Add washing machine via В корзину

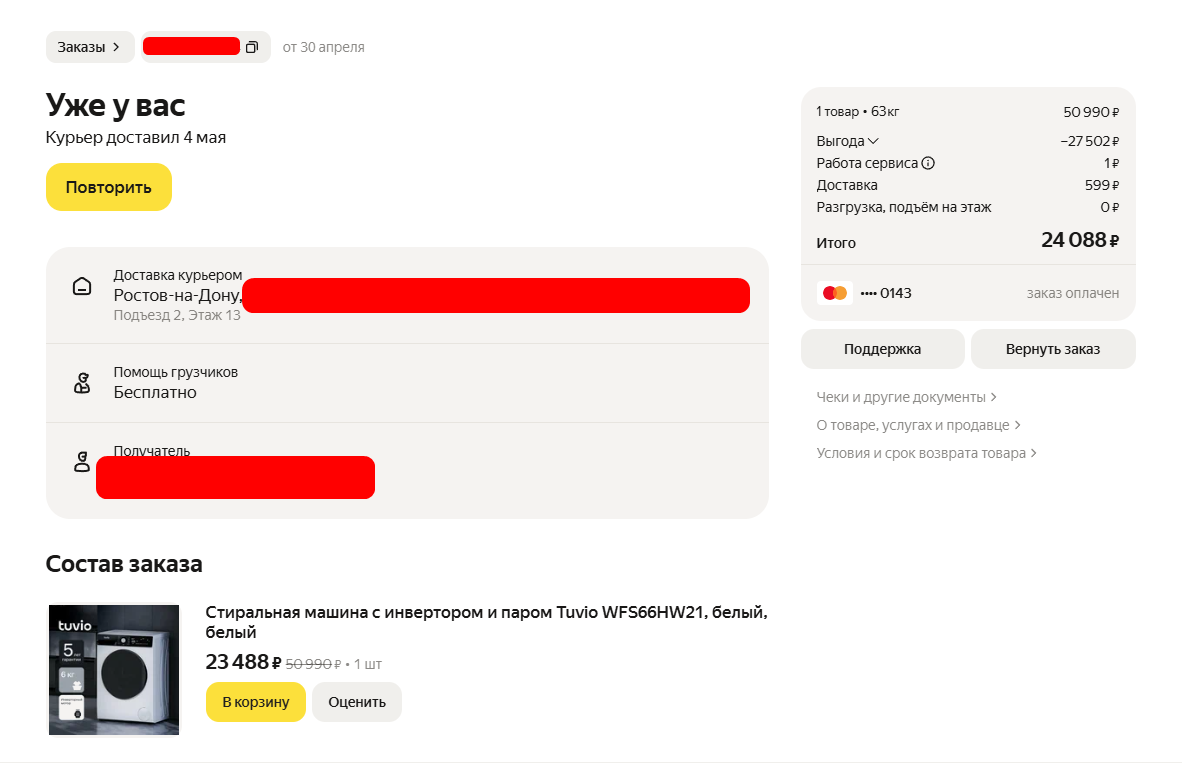coord(256,702)
